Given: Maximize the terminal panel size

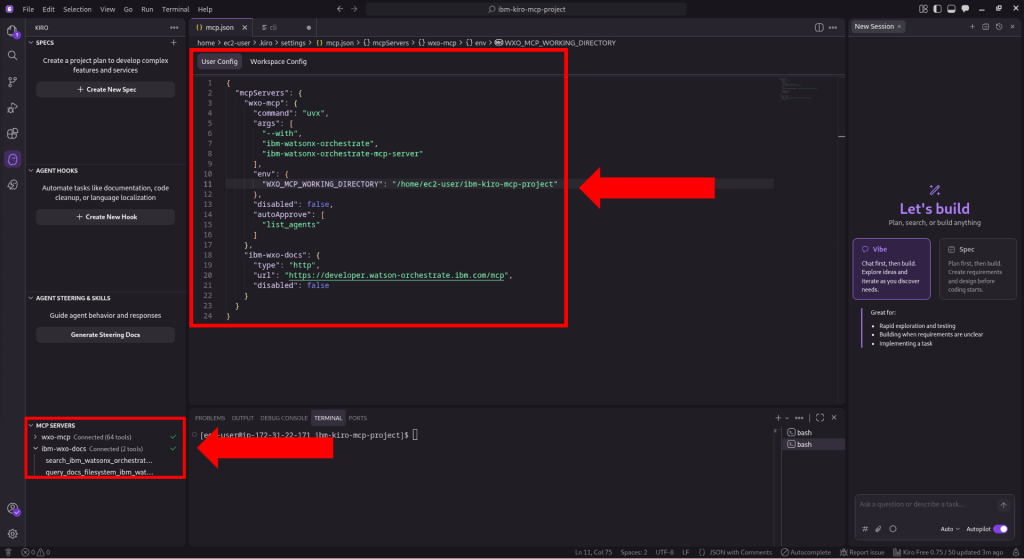Looking at the screenshot, I should pos(820,418).
